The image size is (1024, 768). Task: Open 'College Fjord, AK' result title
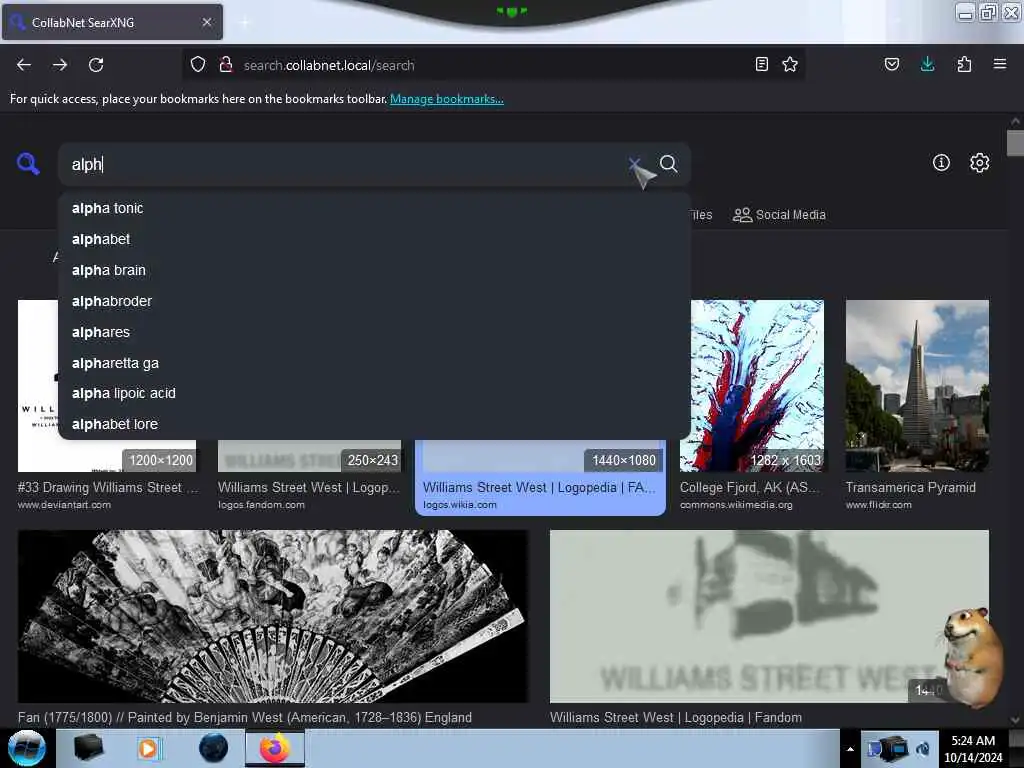click(x=748, y=488)
